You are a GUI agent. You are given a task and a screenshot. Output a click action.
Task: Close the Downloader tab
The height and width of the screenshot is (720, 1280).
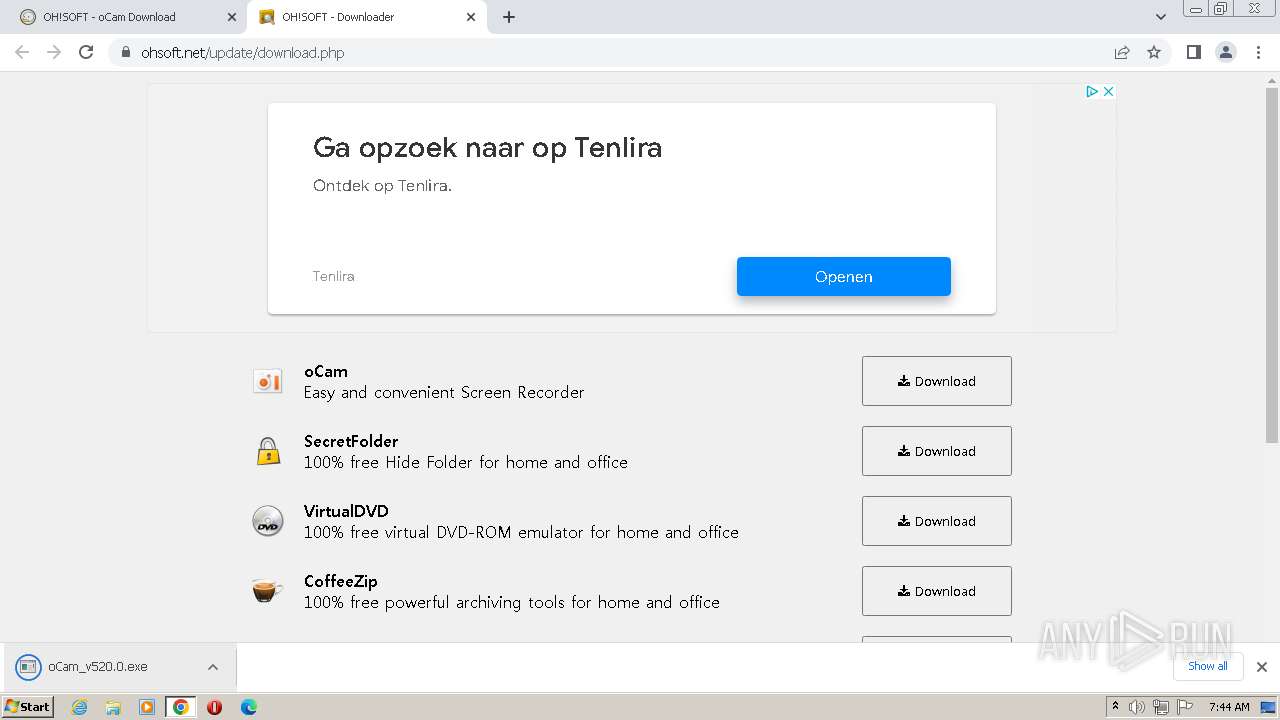pyautogui.click(x=470, y=17)
